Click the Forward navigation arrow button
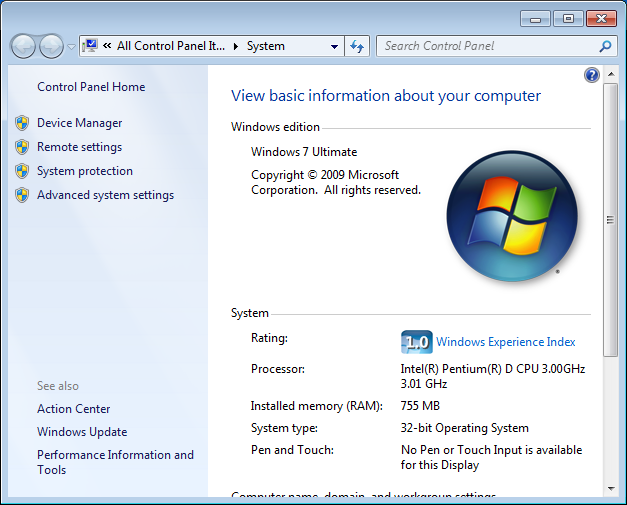This screenshot has width=627, height=505. pos(50,46)
